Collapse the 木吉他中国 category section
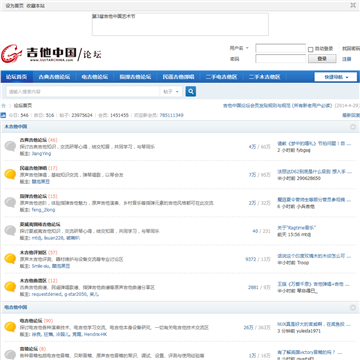360x360 pixels. tap(353, 127)
